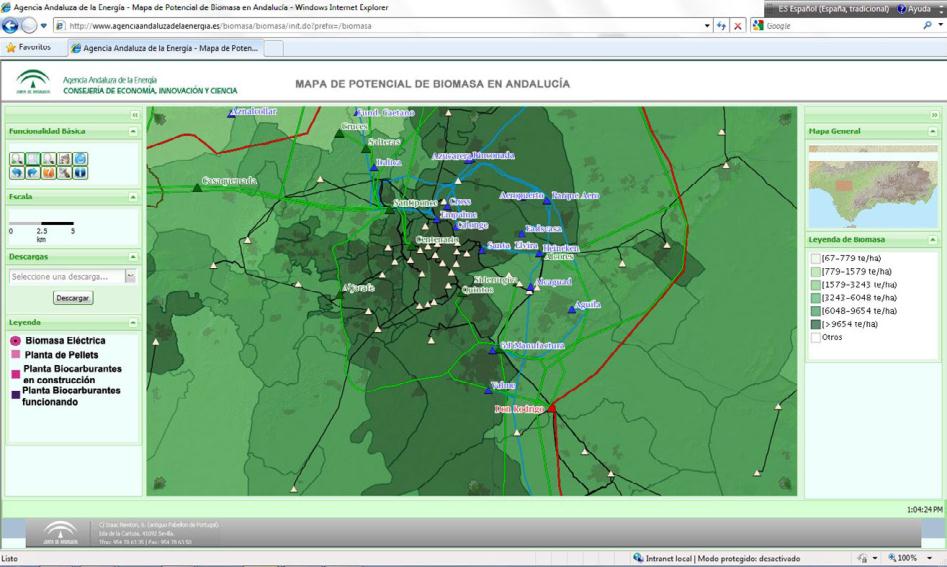Click the [1579-3243 te/ha) legend text
Viewport: 947px width, 567px height.
coord(859,285)
